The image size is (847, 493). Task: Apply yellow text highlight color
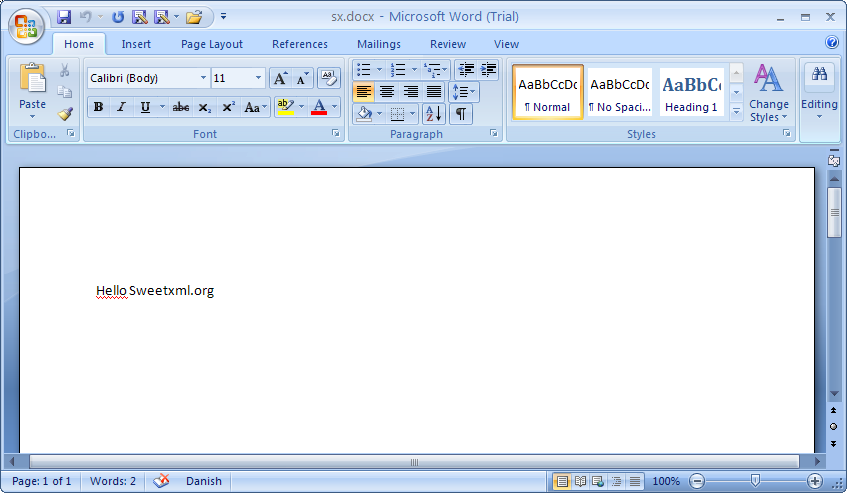pyautogui.click(x=285, y=107)
